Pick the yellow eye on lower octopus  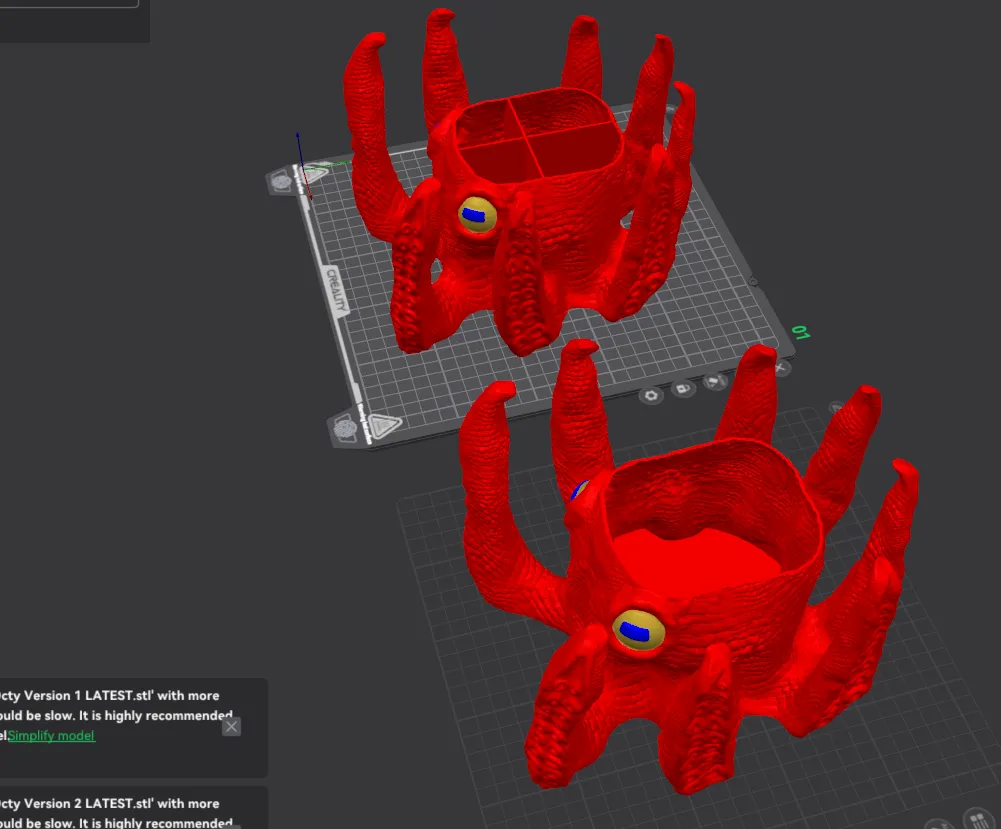pyautogui.click(x=639, y=630)
